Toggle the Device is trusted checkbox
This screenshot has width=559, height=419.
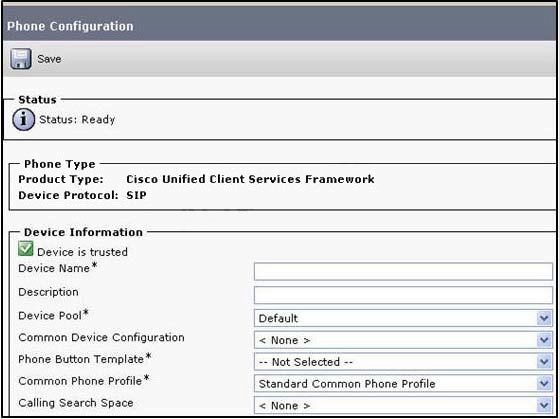[x=26, y=249]
